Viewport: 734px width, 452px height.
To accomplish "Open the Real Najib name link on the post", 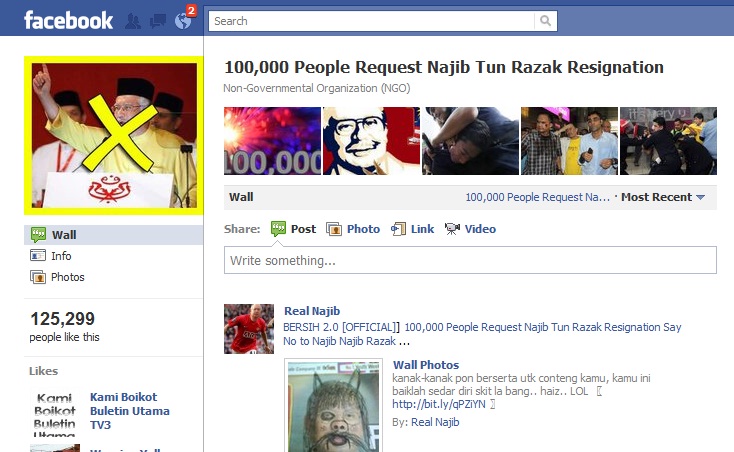I will [x=312, y=311].
